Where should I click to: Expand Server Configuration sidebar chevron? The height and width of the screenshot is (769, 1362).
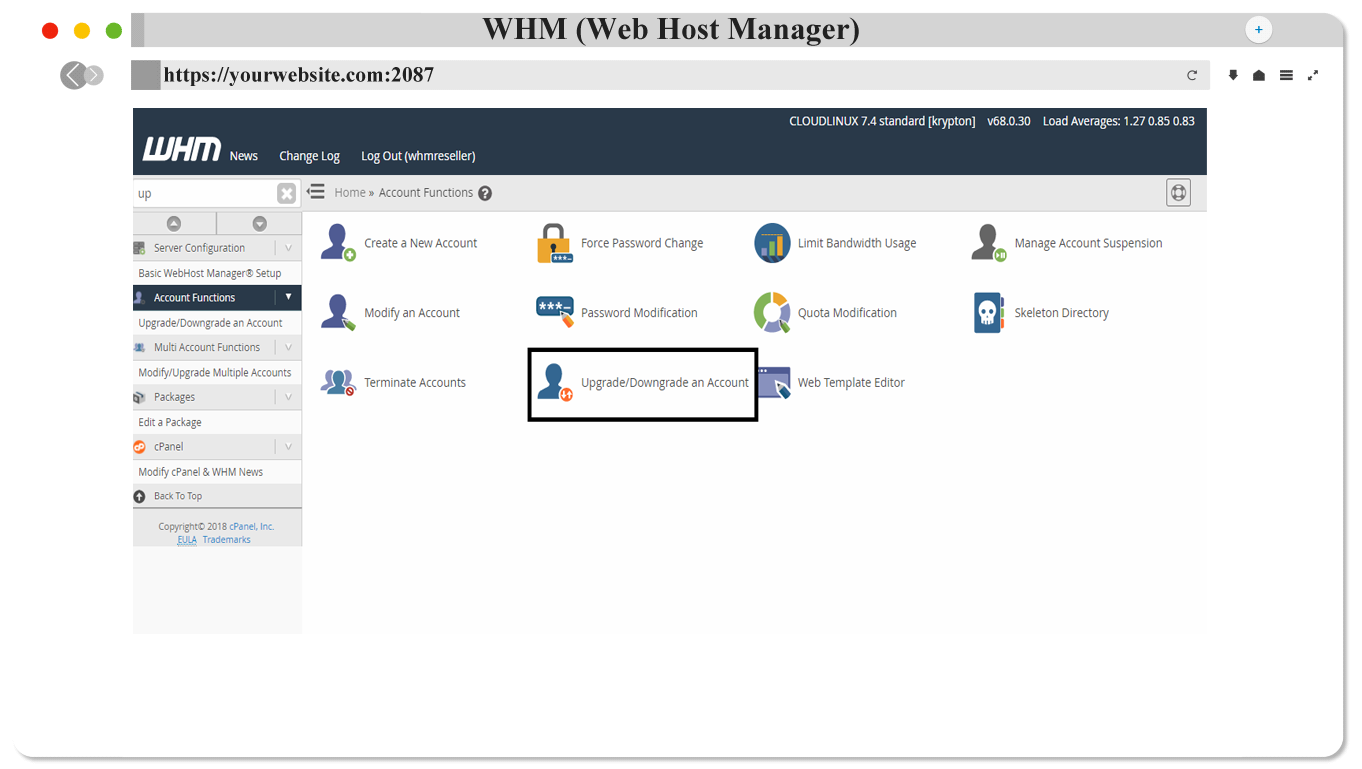(x=288, y=248)
